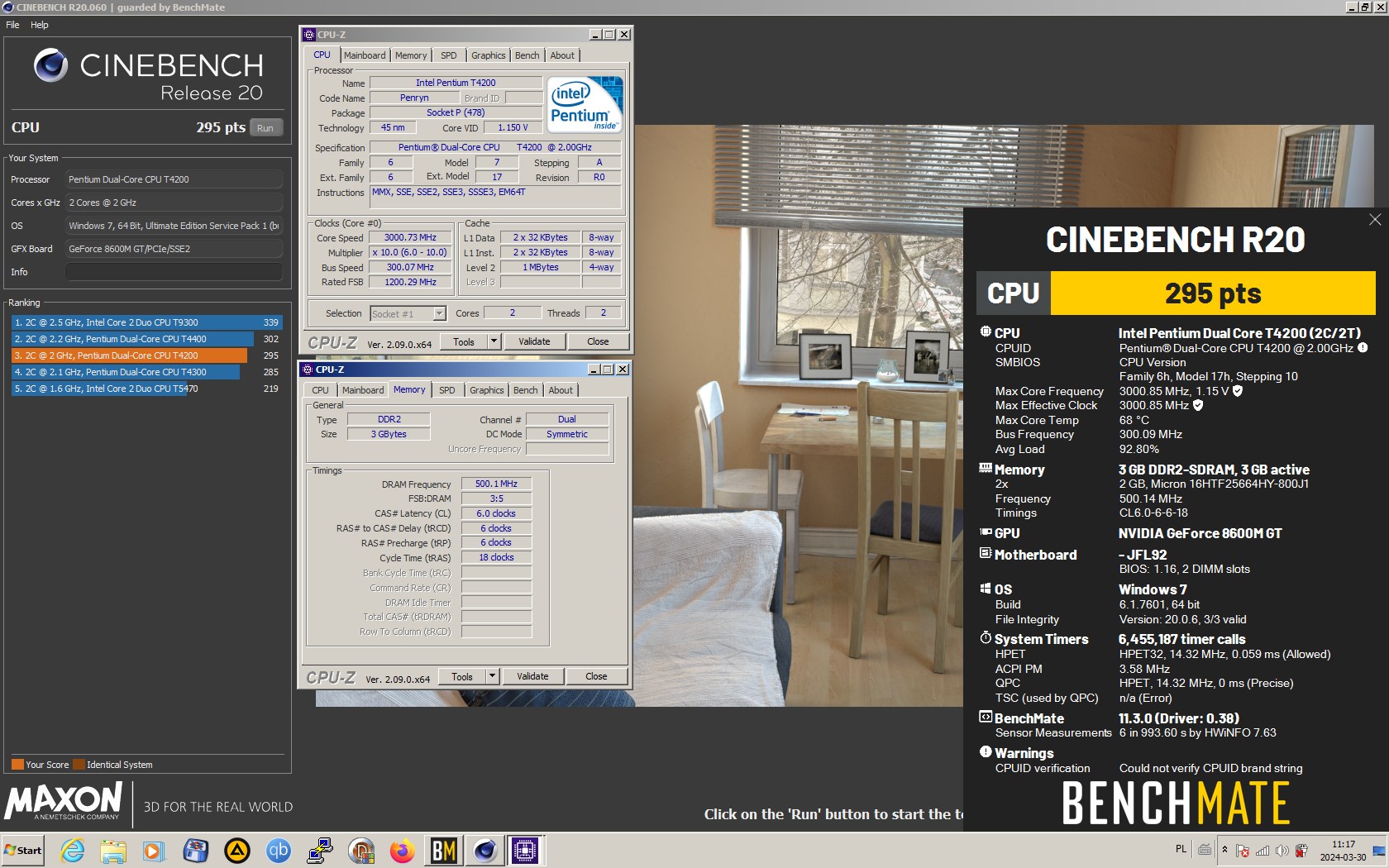This screenshot has height=868, width=1389.
Task: Open CPU tab in bottom CPU-Z window
Action: (x=320, y=390)
